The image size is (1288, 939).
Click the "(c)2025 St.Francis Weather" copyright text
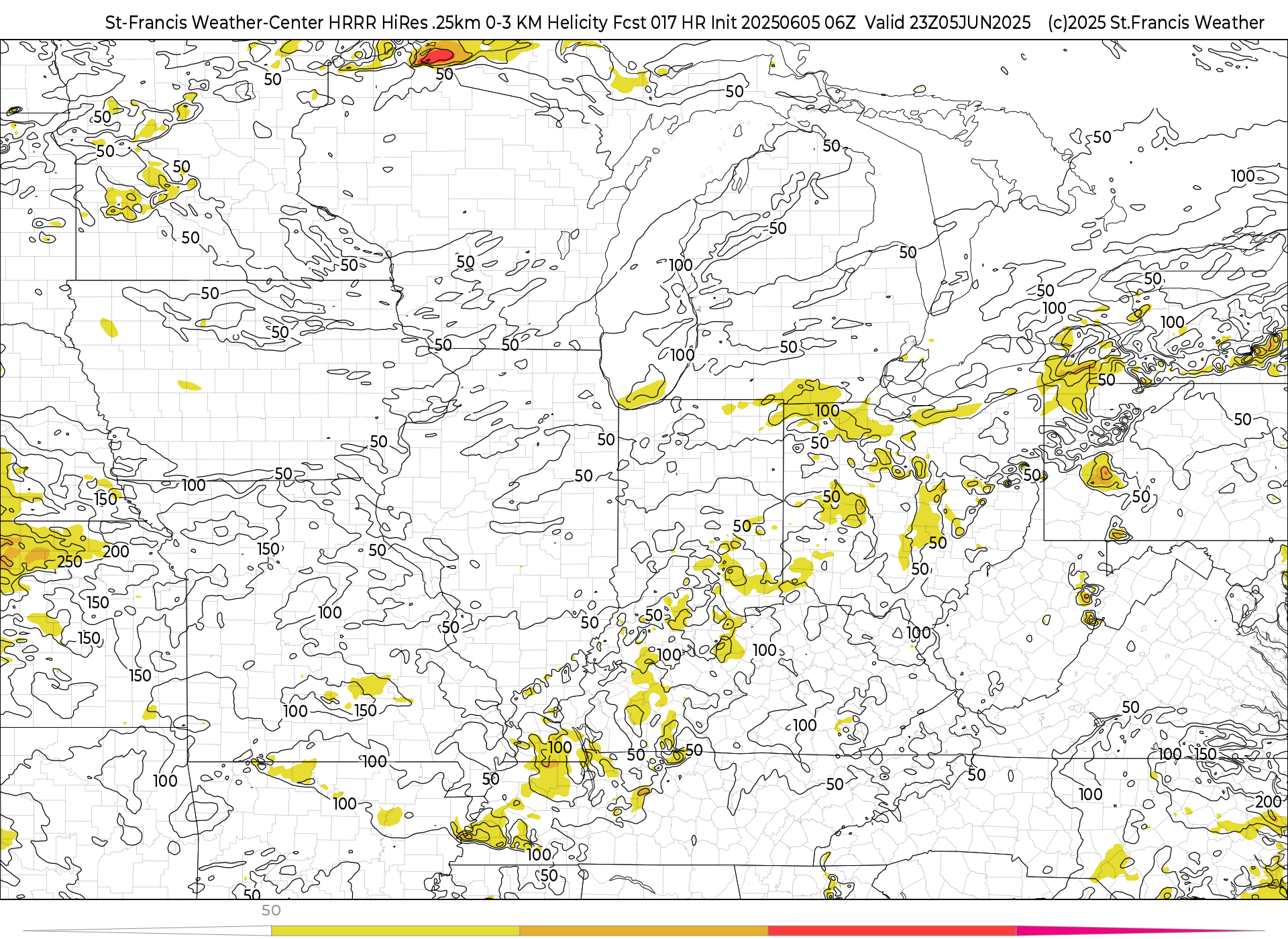1156,23
